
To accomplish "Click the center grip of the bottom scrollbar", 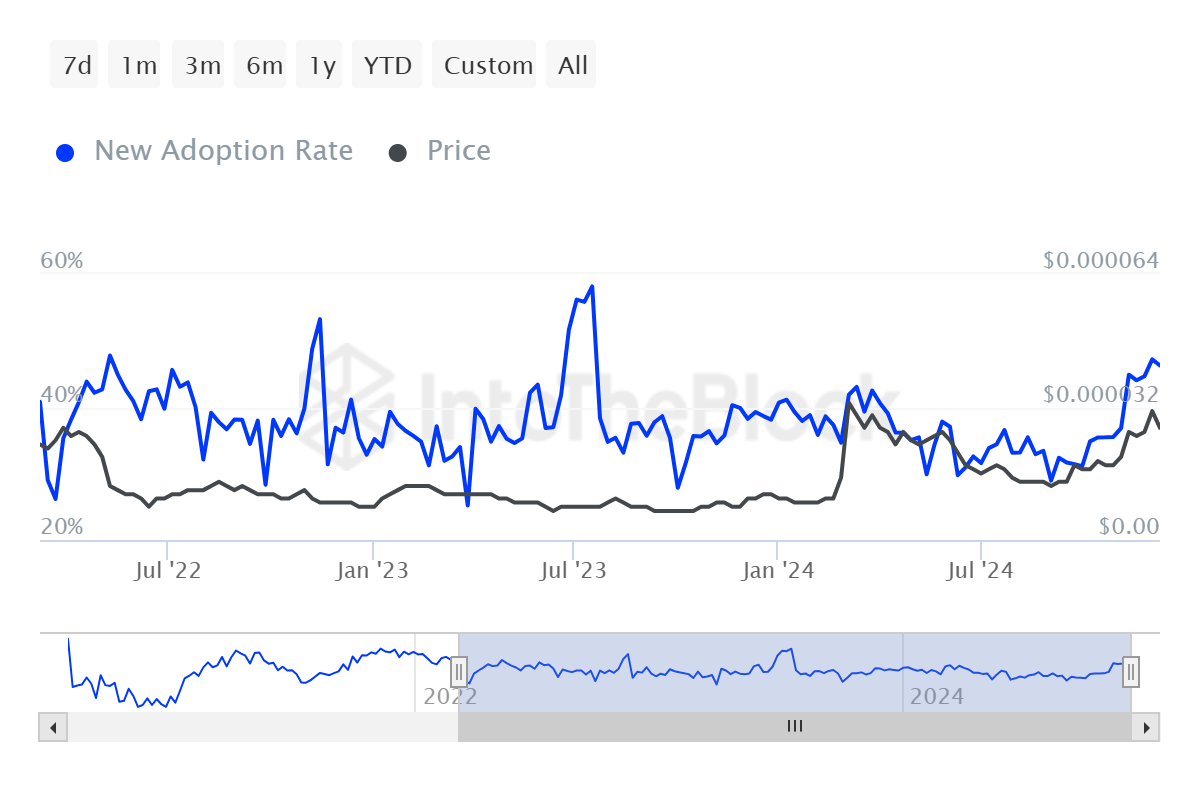I will (x=794, y=727).
